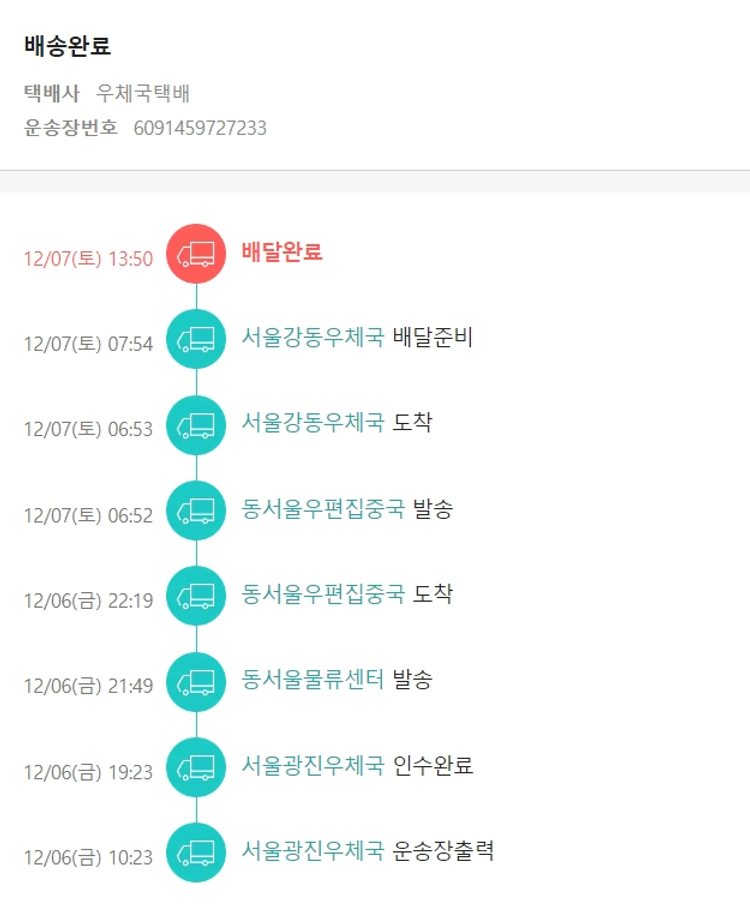
Task: Click the courier name 우체국택배
Action: [143, 94]
